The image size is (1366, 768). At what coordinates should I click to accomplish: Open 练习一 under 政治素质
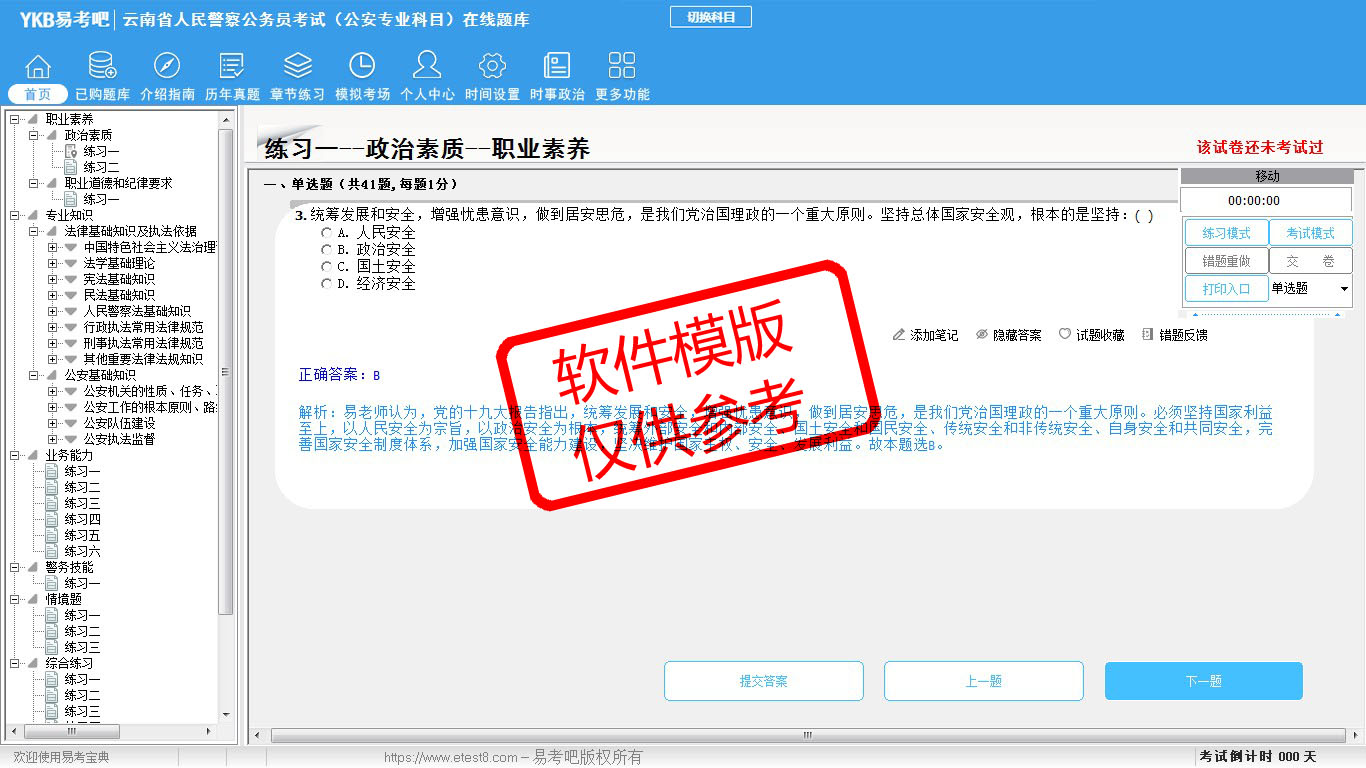[x=101, y=151]
